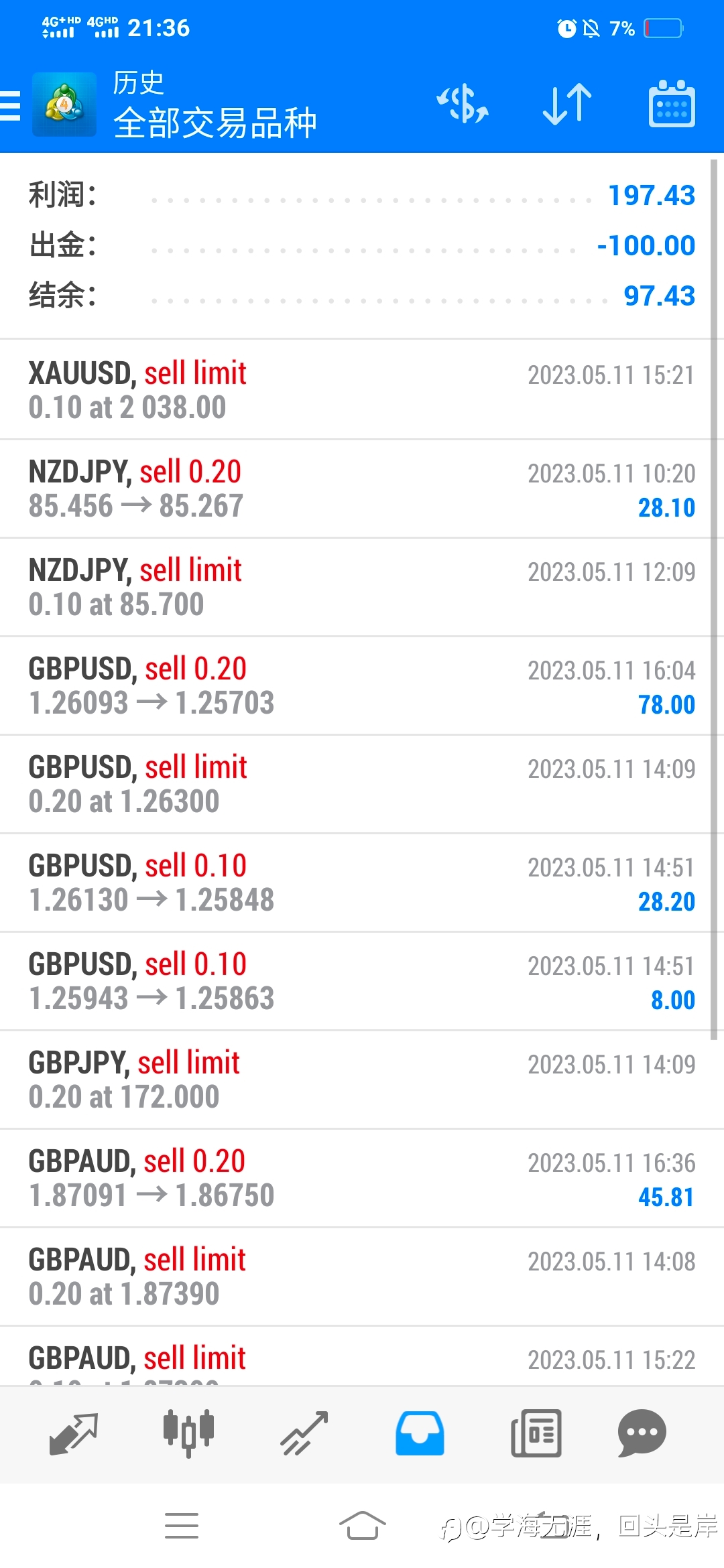This screenshot has width=724, height=1568.
Task: Select the 全部交易品种 symbol title
Action: [x=215, y=123]
